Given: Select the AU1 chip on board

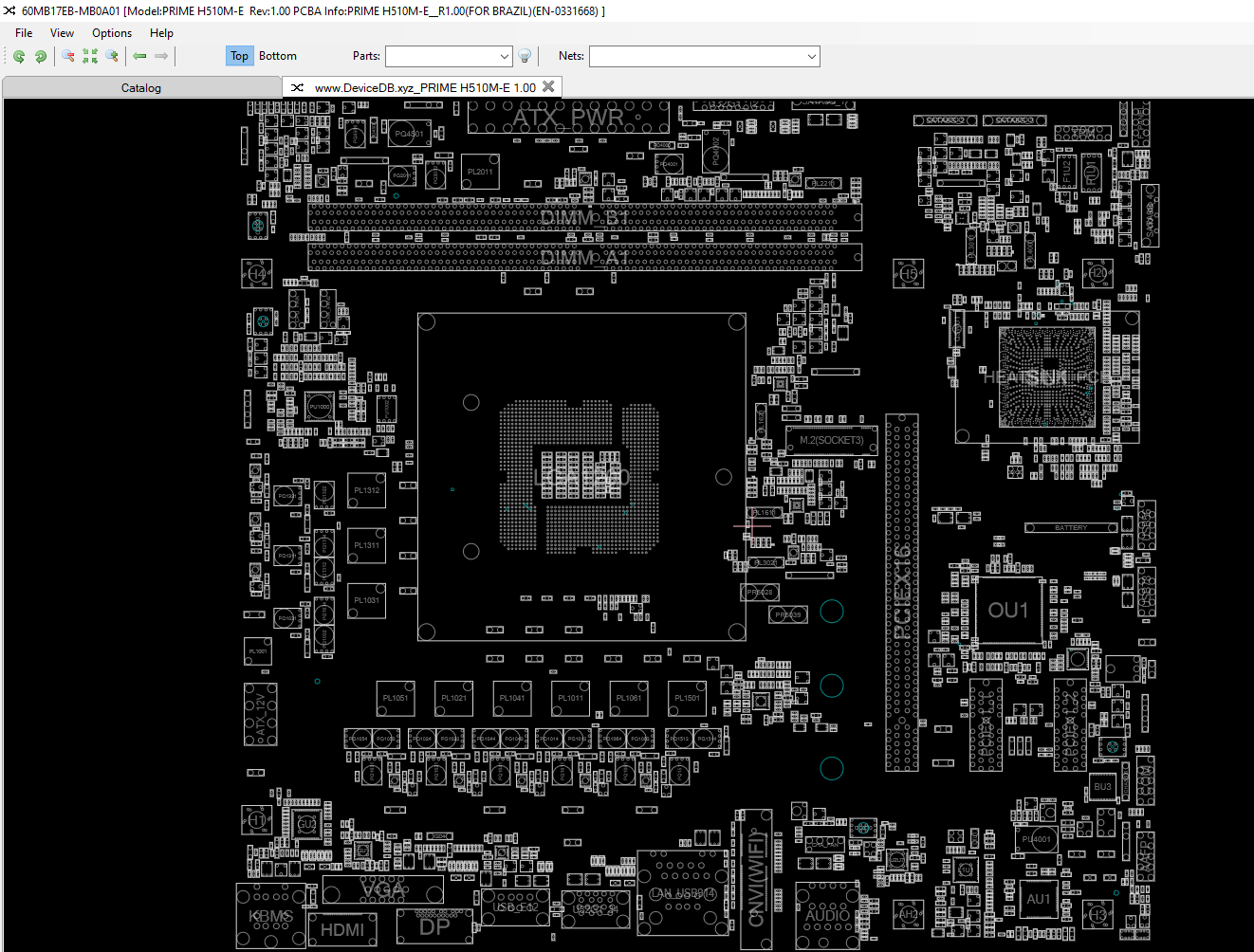Looking at the screenshot, I should pyautogui.click(x=1039, y=899).
